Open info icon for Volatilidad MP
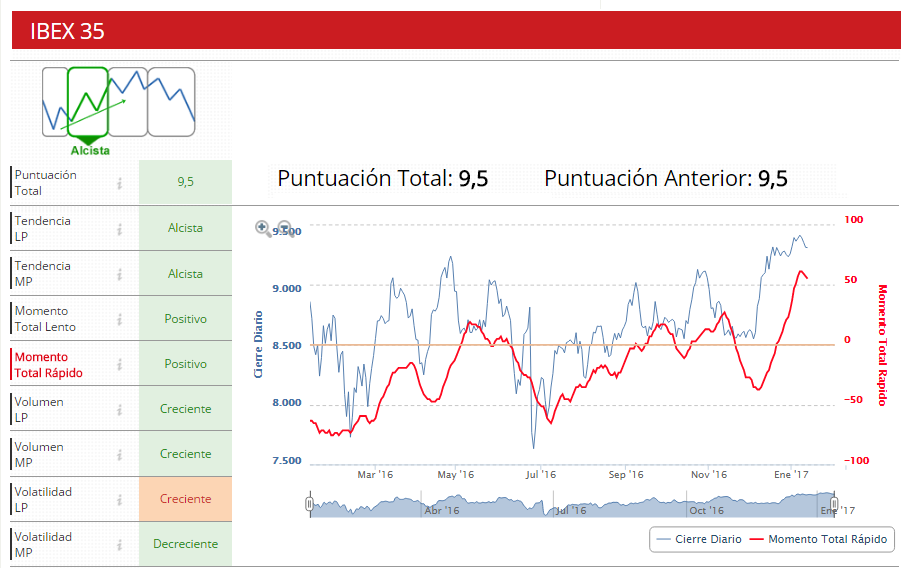 coord(120,544)
